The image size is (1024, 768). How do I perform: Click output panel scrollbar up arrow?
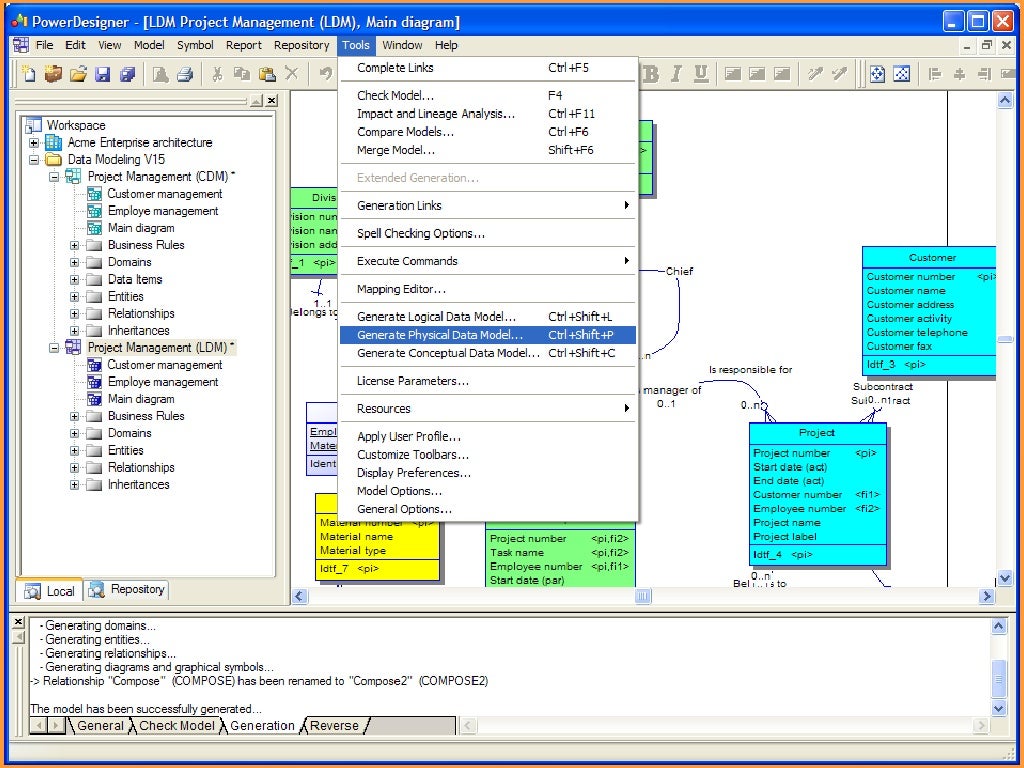coord(999,627)
